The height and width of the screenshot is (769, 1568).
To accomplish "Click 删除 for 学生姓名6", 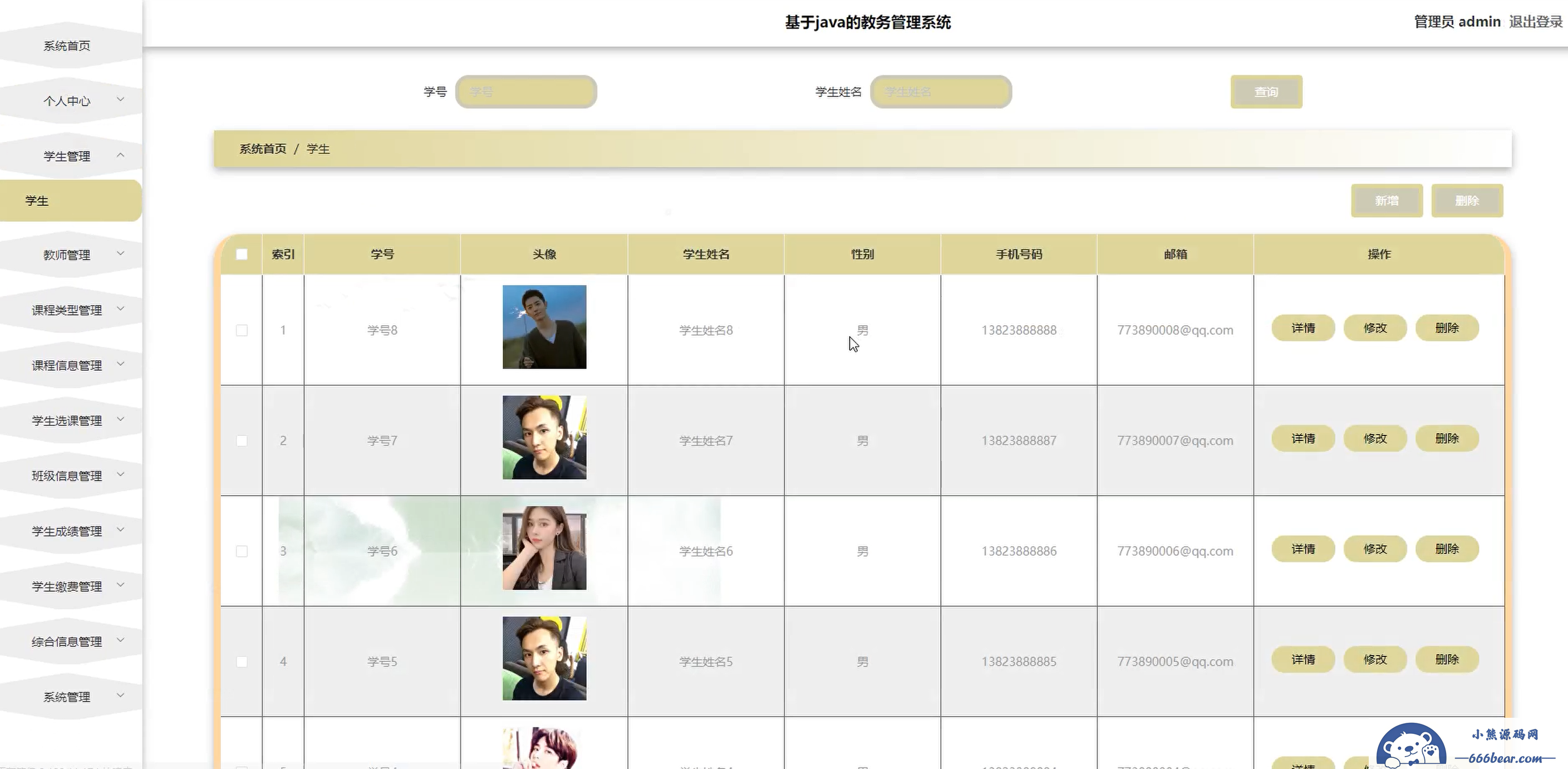I will click(x=1447, y=549).
